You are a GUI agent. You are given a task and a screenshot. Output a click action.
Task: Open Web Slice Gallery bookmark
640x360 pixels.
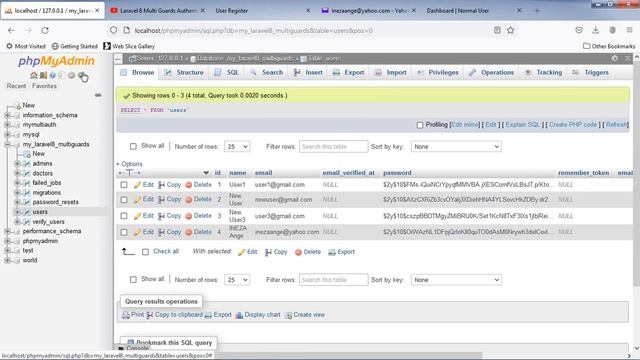(129, 47)
